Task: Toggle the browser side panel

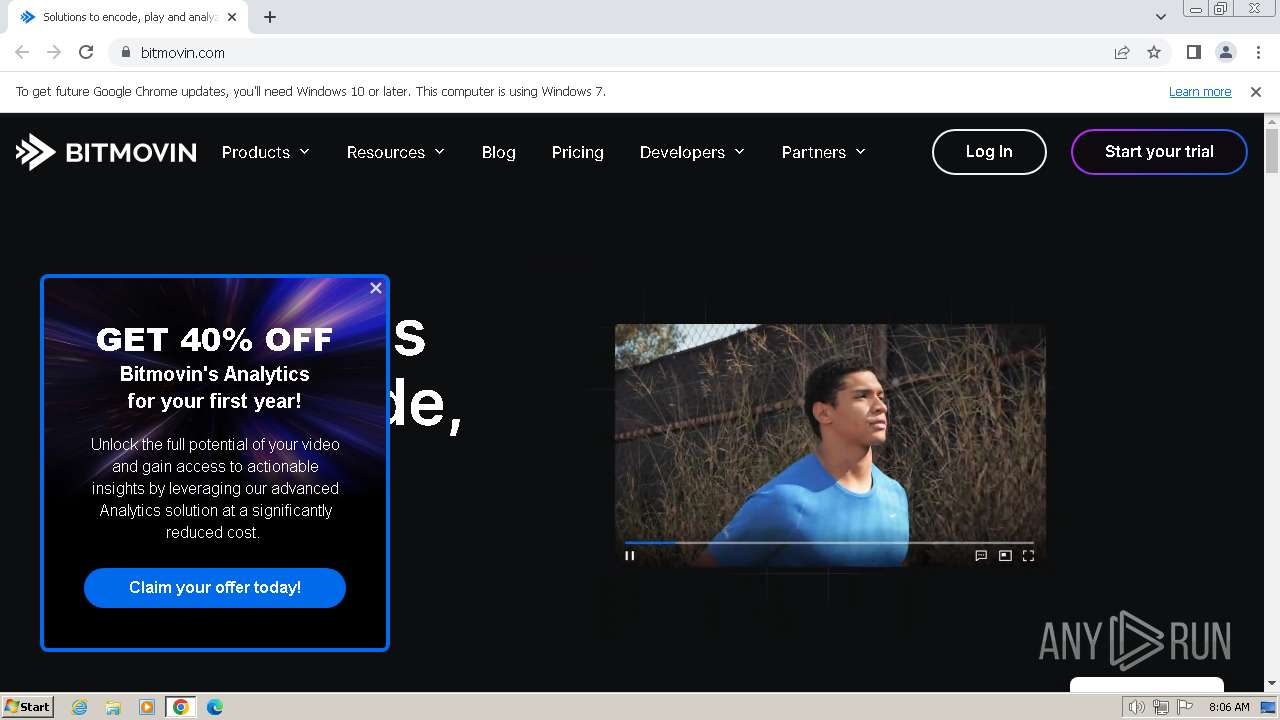Action: (x=1194, y=52)
